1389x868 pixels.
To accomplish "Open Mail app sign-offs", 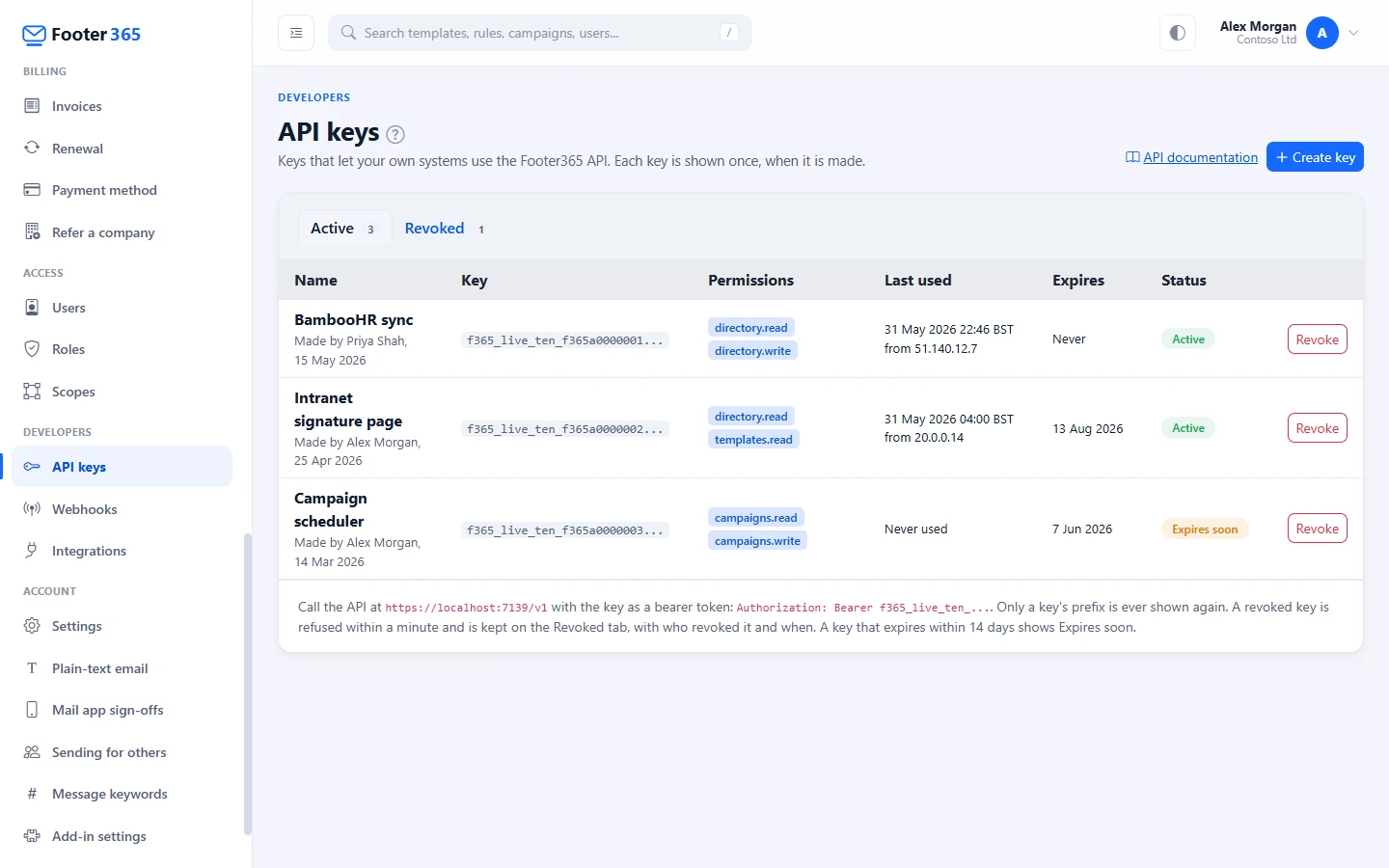I will (x=122, y=710).
